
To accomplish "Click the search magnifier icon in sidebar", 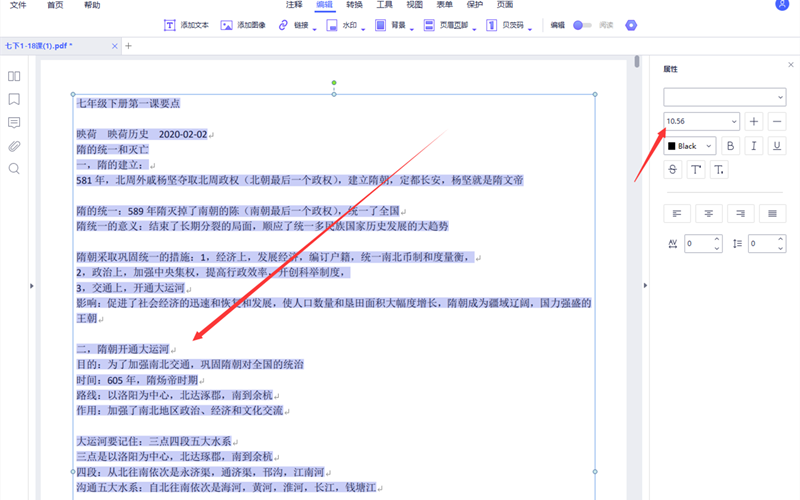I will [x=14, y=169].
